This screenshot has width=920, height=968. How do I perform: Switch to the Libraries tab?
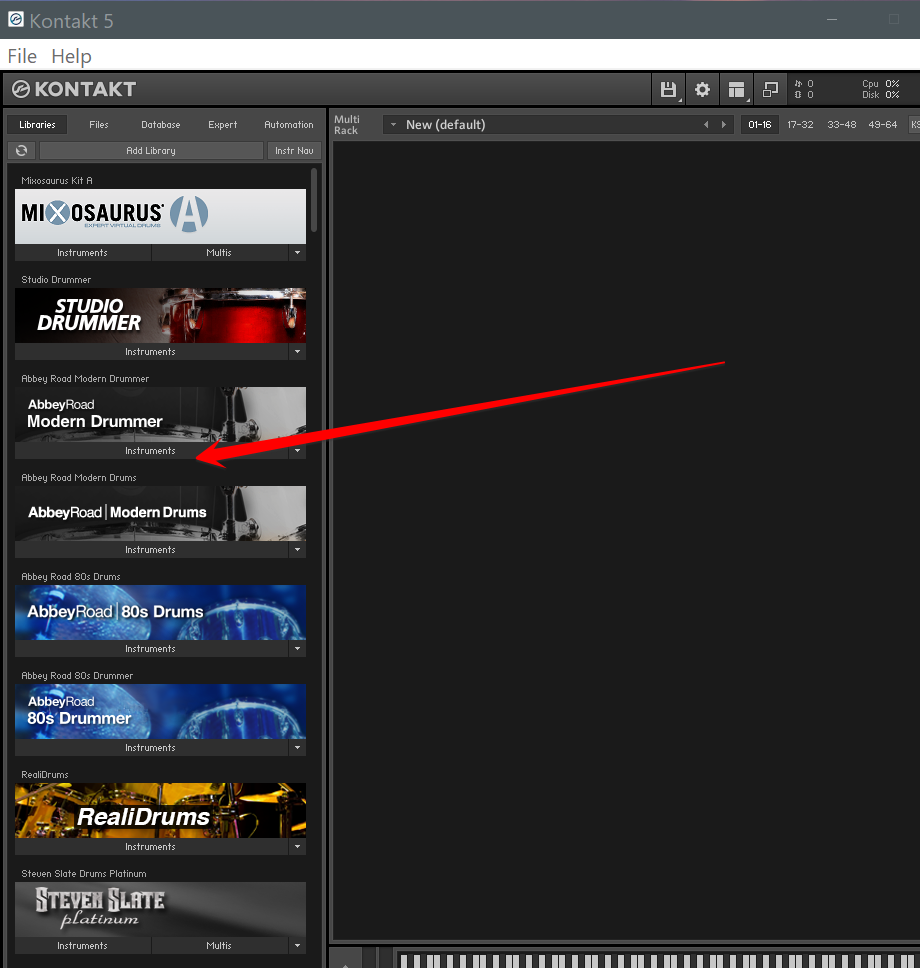37,125
